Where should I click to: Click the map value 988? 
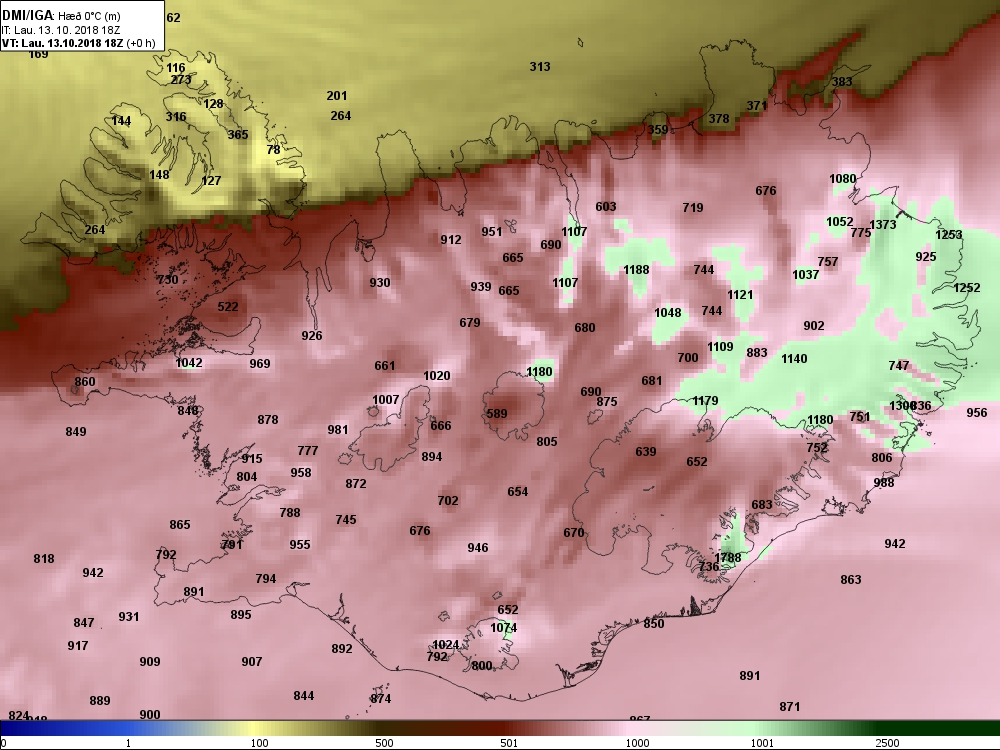click(884, 483)
